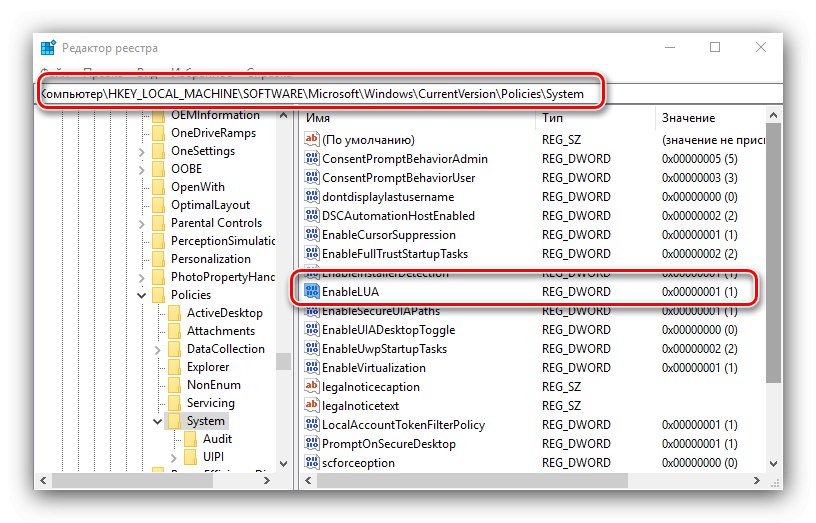Expand the PhotoPropertyHandler node
816x523 pixels.
142,278
